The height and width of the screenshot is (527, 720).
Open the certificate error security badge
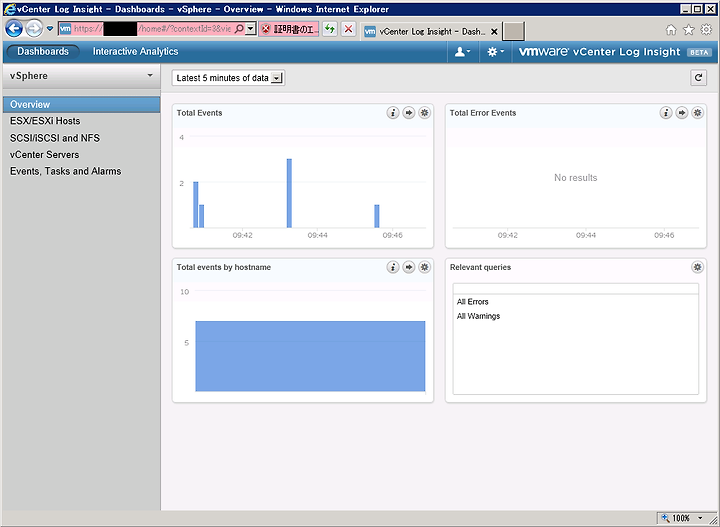[289, 29]
